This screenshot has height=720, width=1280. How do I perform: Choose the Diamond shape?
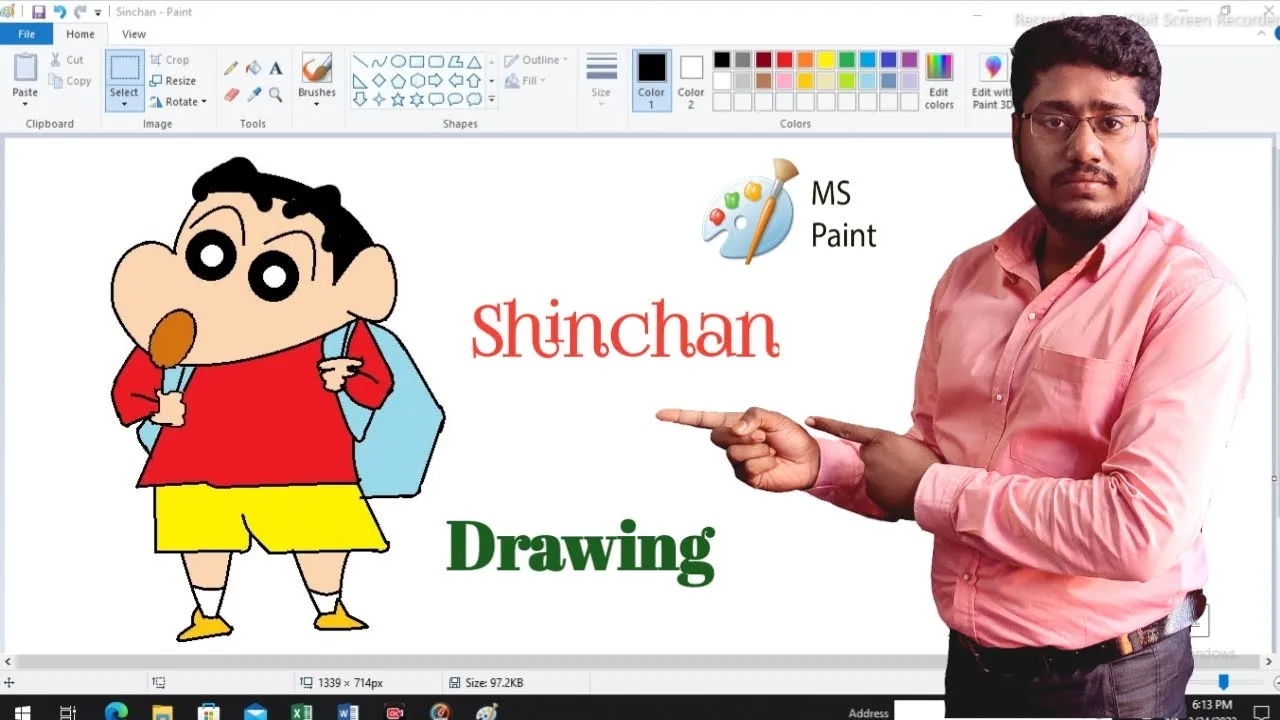[x=379, y=80]
